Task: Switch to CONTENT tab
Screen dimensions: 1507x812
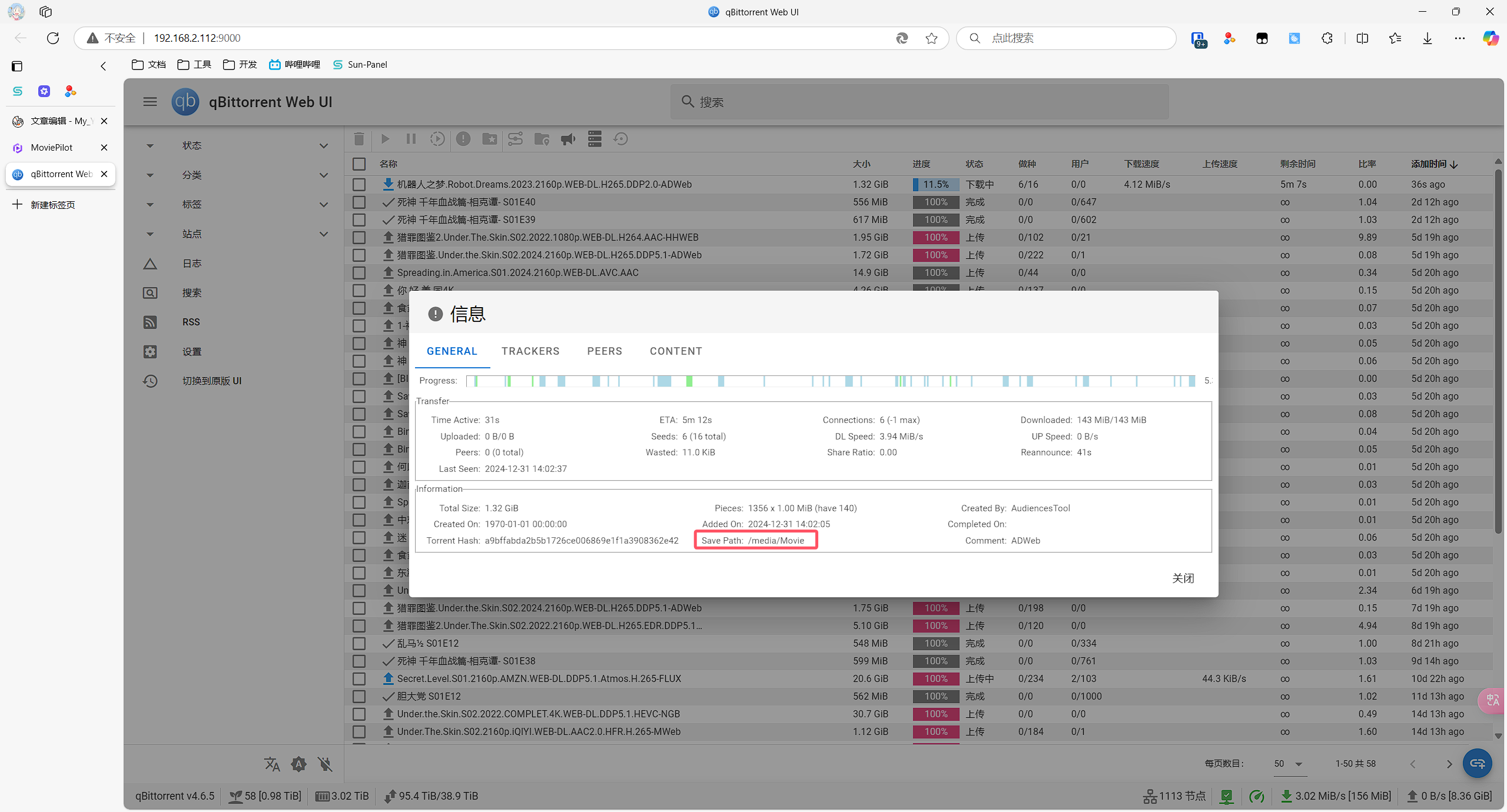Action: (676, 350)
